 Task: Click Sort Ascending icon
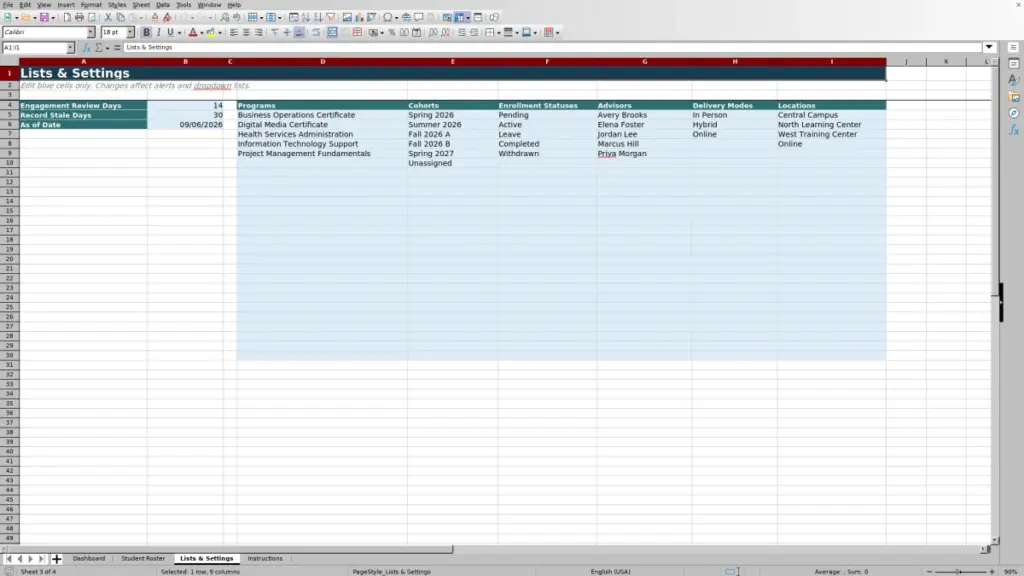tap(306, 18)
